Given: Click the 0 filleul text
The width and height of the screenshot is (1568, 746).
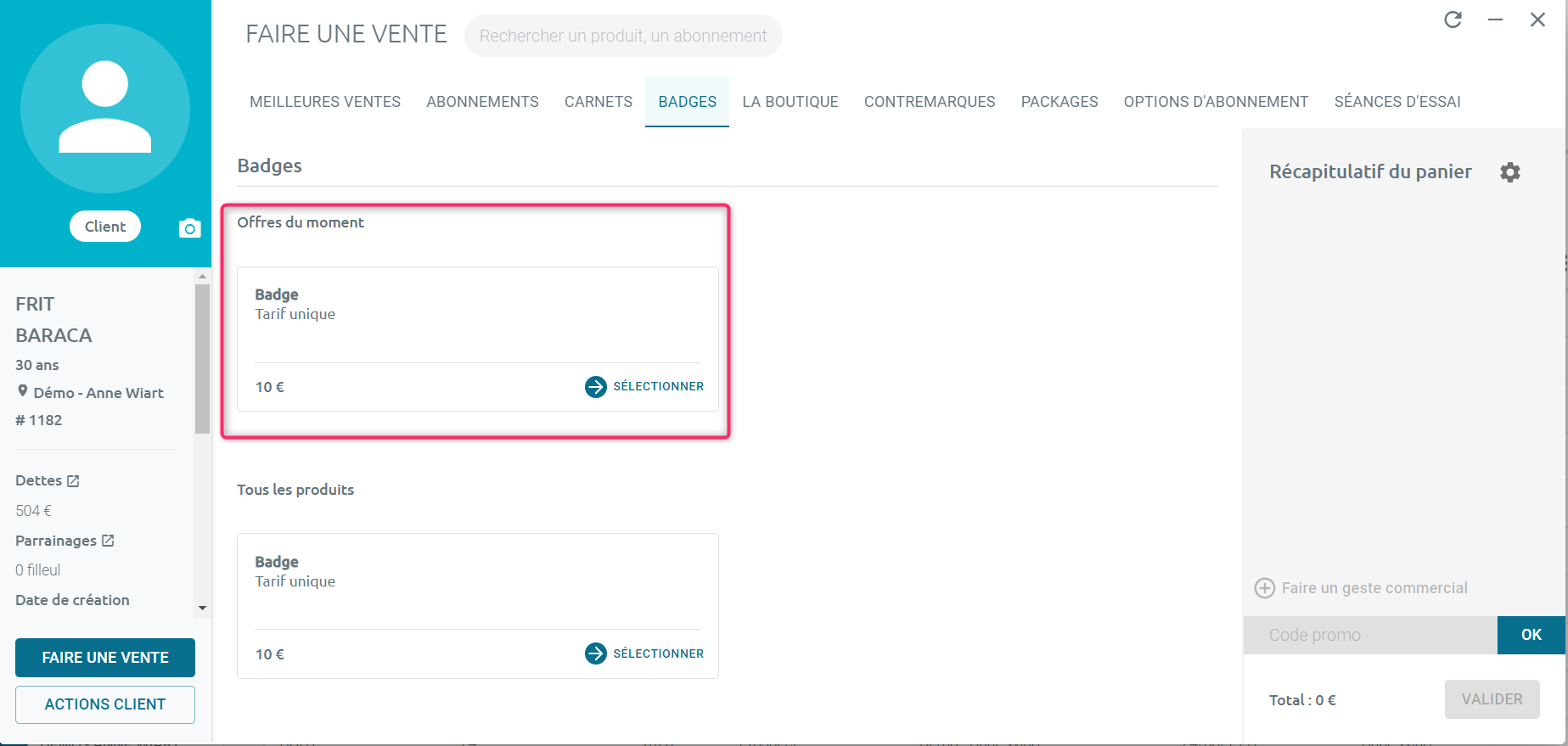Looking at the screenshot, I should (x=38, y=570).
